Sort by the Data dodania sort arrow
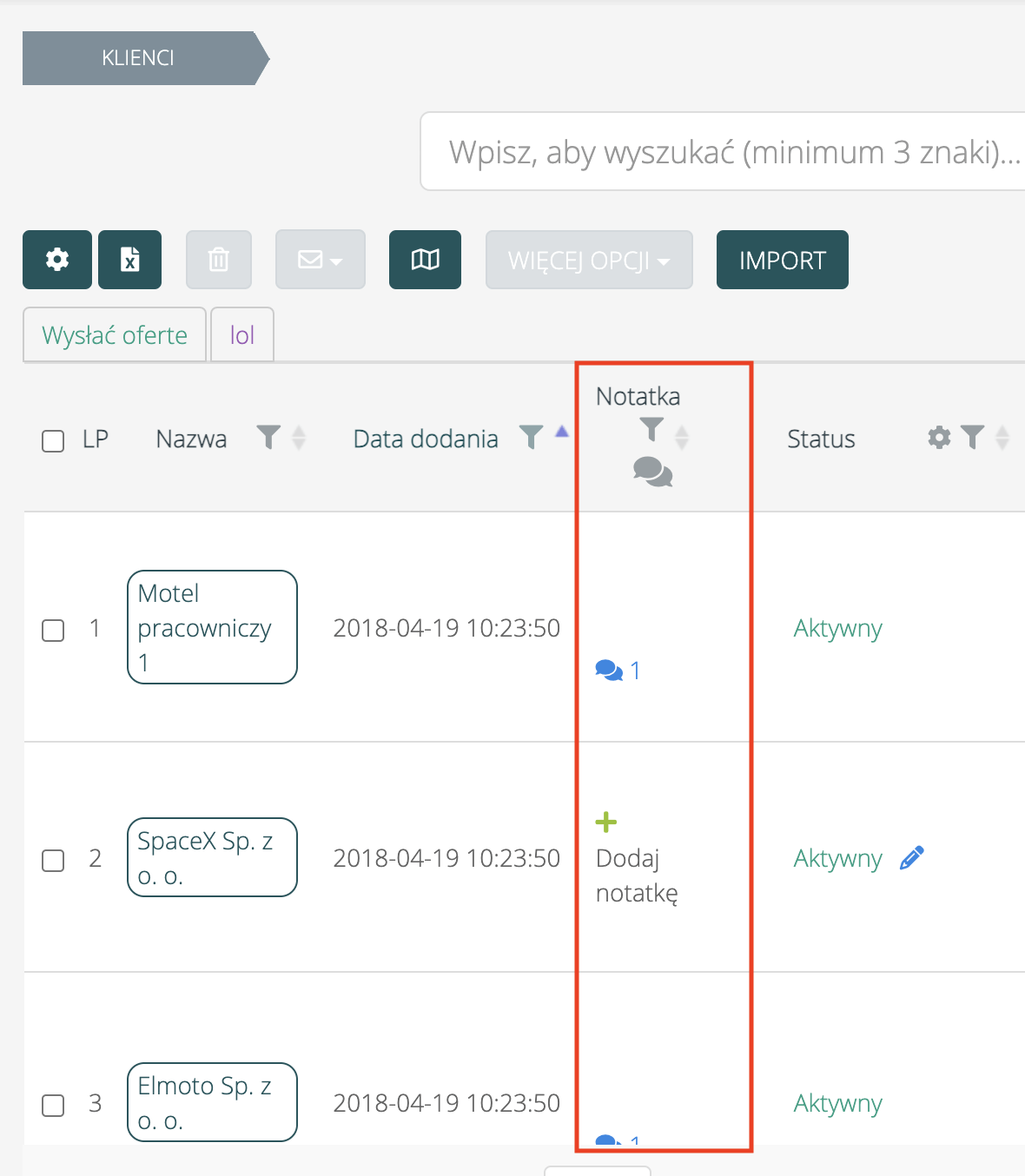The image size is (1025, 1176). [562, 432]
